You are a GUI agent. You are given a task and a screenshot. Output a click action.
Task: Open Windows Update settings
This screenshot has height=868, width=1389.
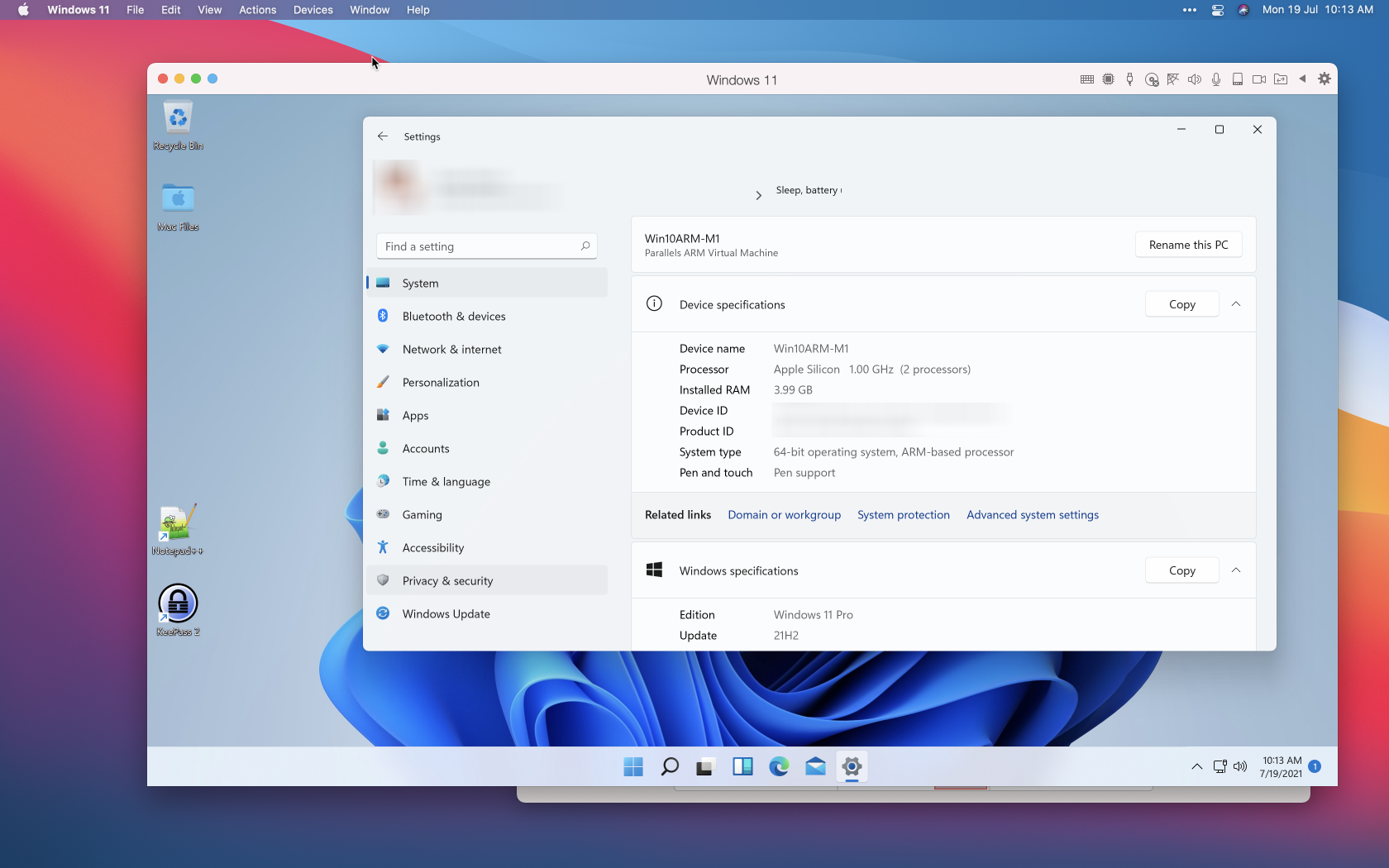[486, 613]
